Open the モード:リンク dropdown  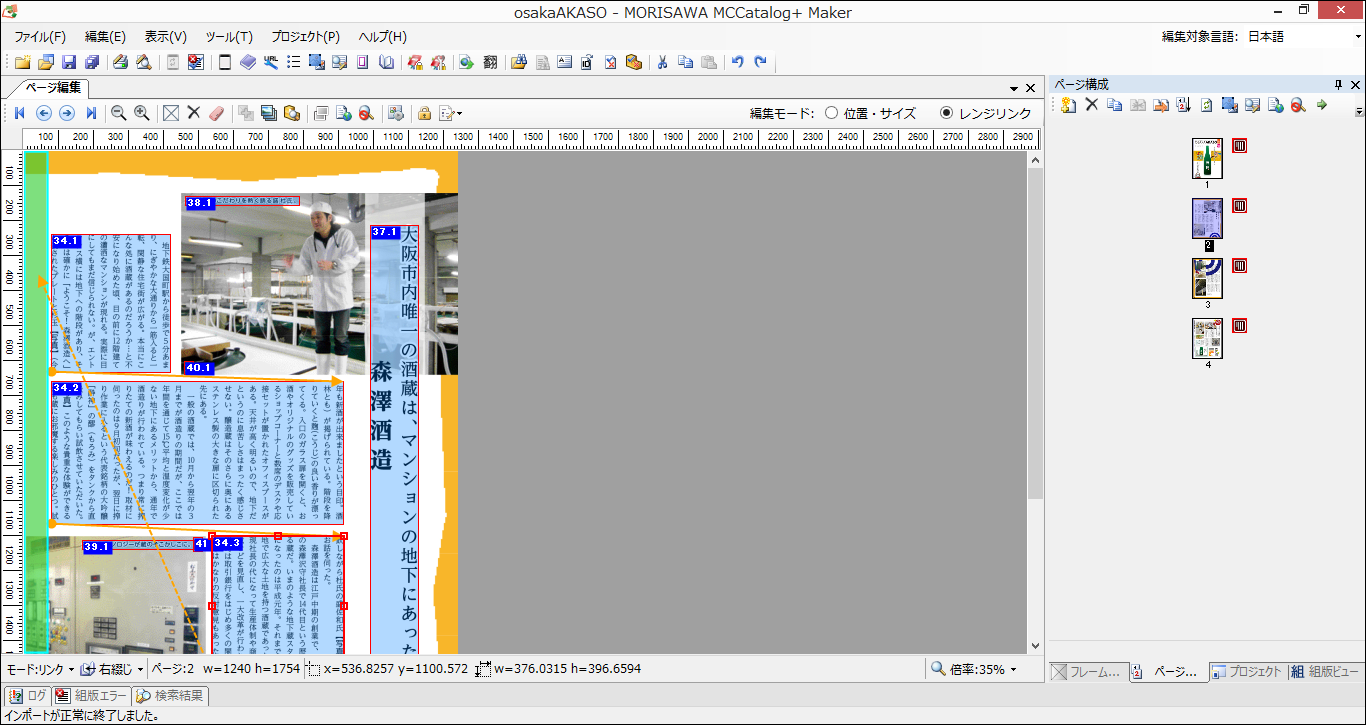click(x=40, y=669)
